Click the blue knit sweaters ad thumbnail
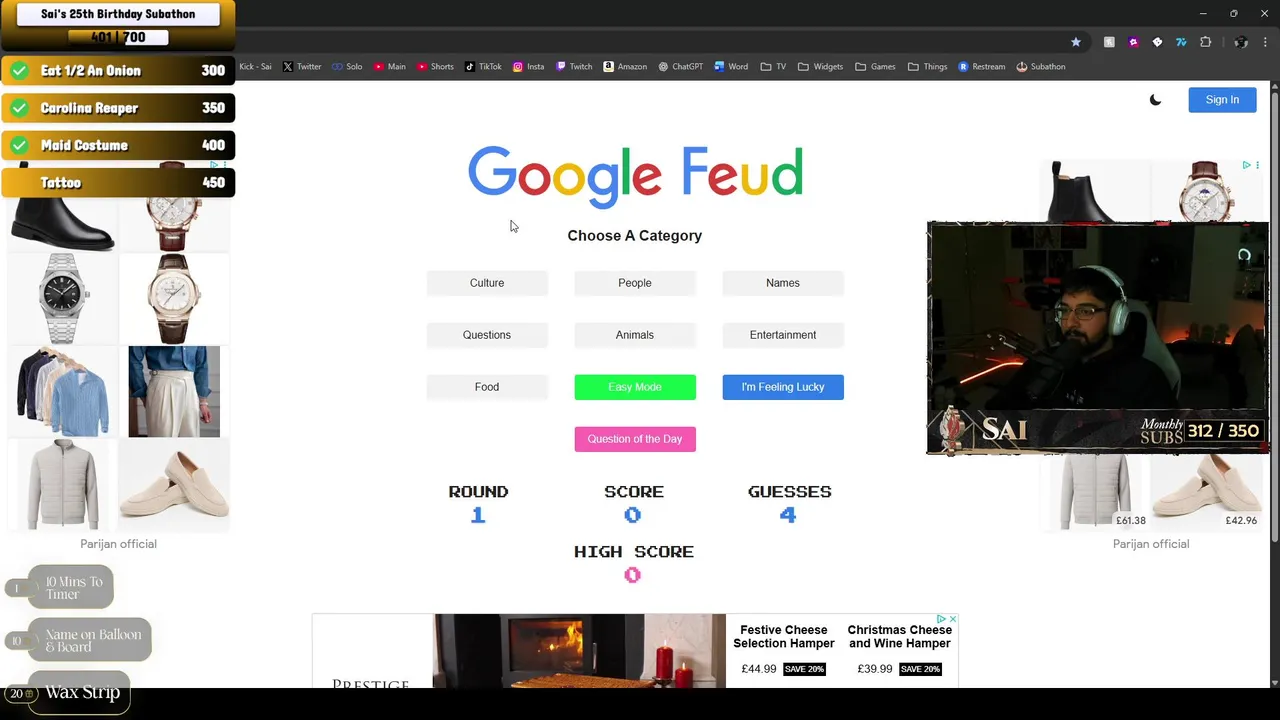 pos(63,392)
